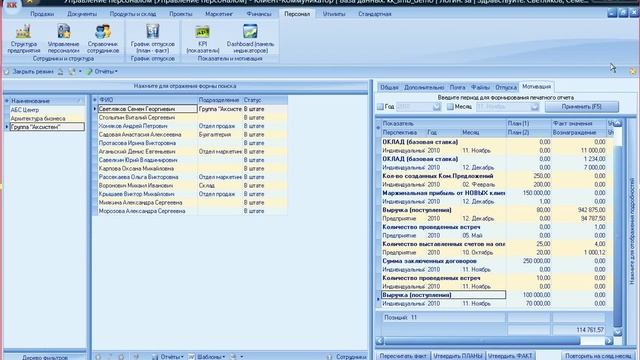Image resolution: width=640 pixels, height=360 pixels.
Task: Open the Отпуска details tab
Action: pyautogui.click(x=506, y=87)
